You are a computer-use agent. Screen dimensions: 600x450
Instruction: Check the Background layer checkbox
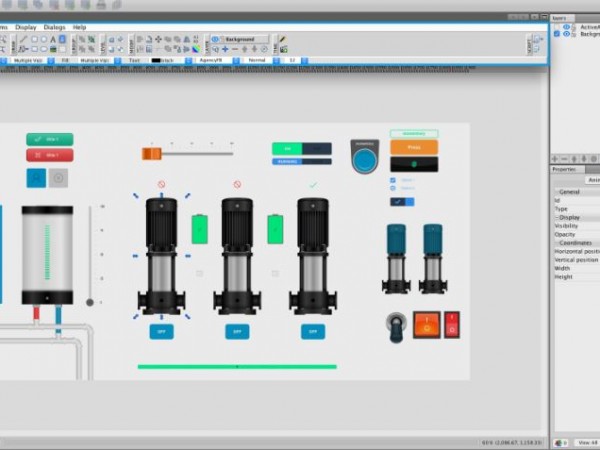point(557,34)
